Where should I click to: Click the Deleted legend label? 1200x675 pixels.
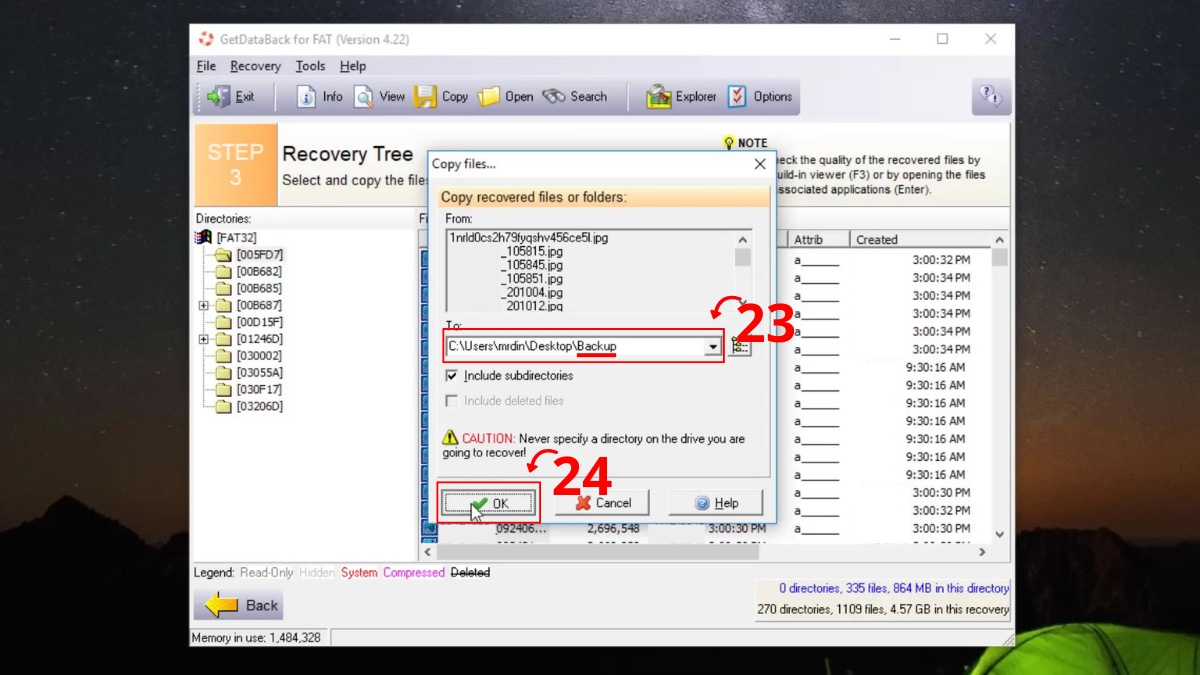point(470,573)
